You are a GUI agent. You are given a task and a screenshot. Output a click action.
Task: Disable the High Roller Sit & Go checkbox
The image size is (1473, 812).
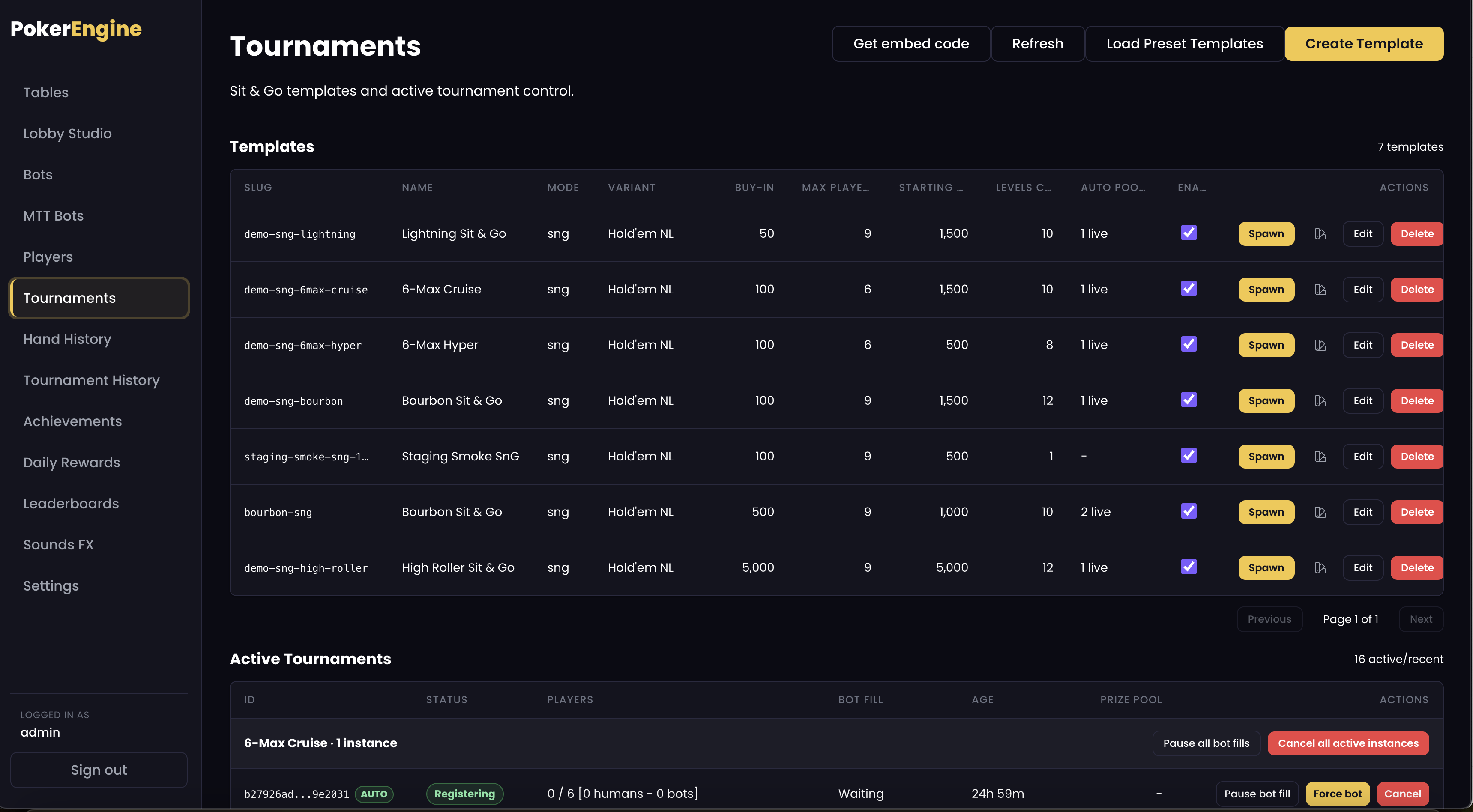pyautogui.click(x=1189, y=567)
